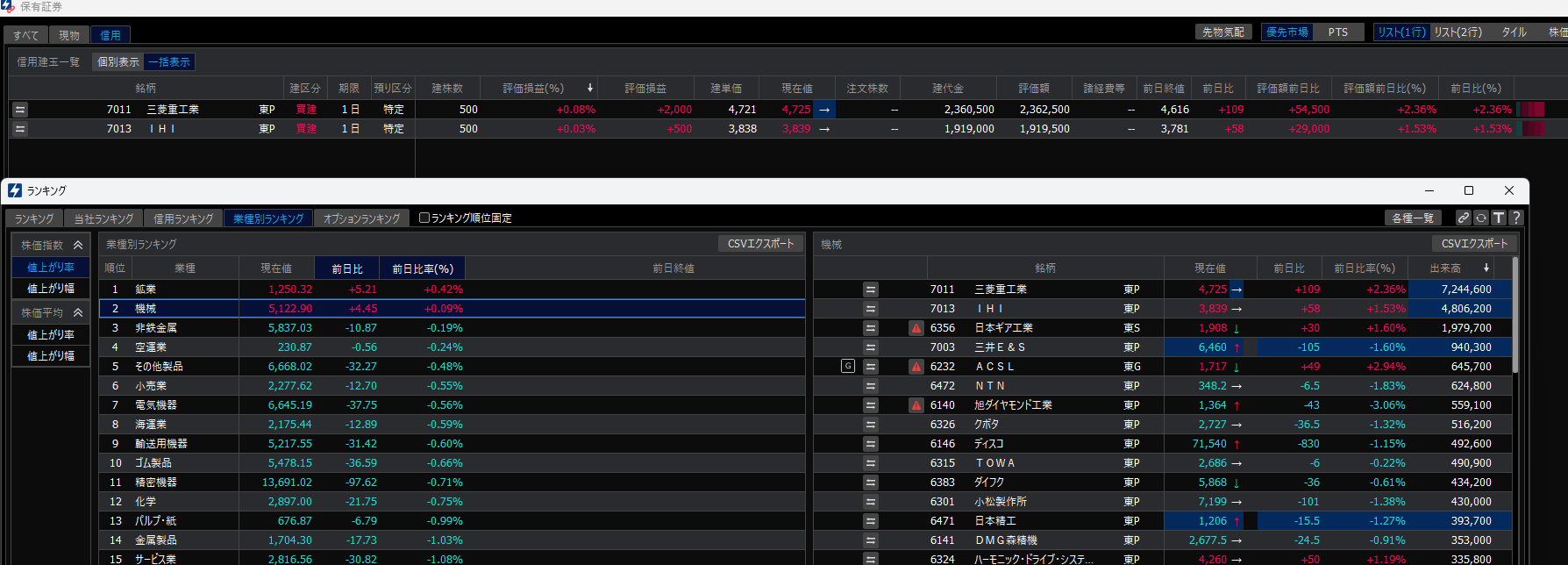Click the refresh icon in ranking window
Viewport: 1568px width, 565px height.
pyautogui.click(x=1481, y=218)
